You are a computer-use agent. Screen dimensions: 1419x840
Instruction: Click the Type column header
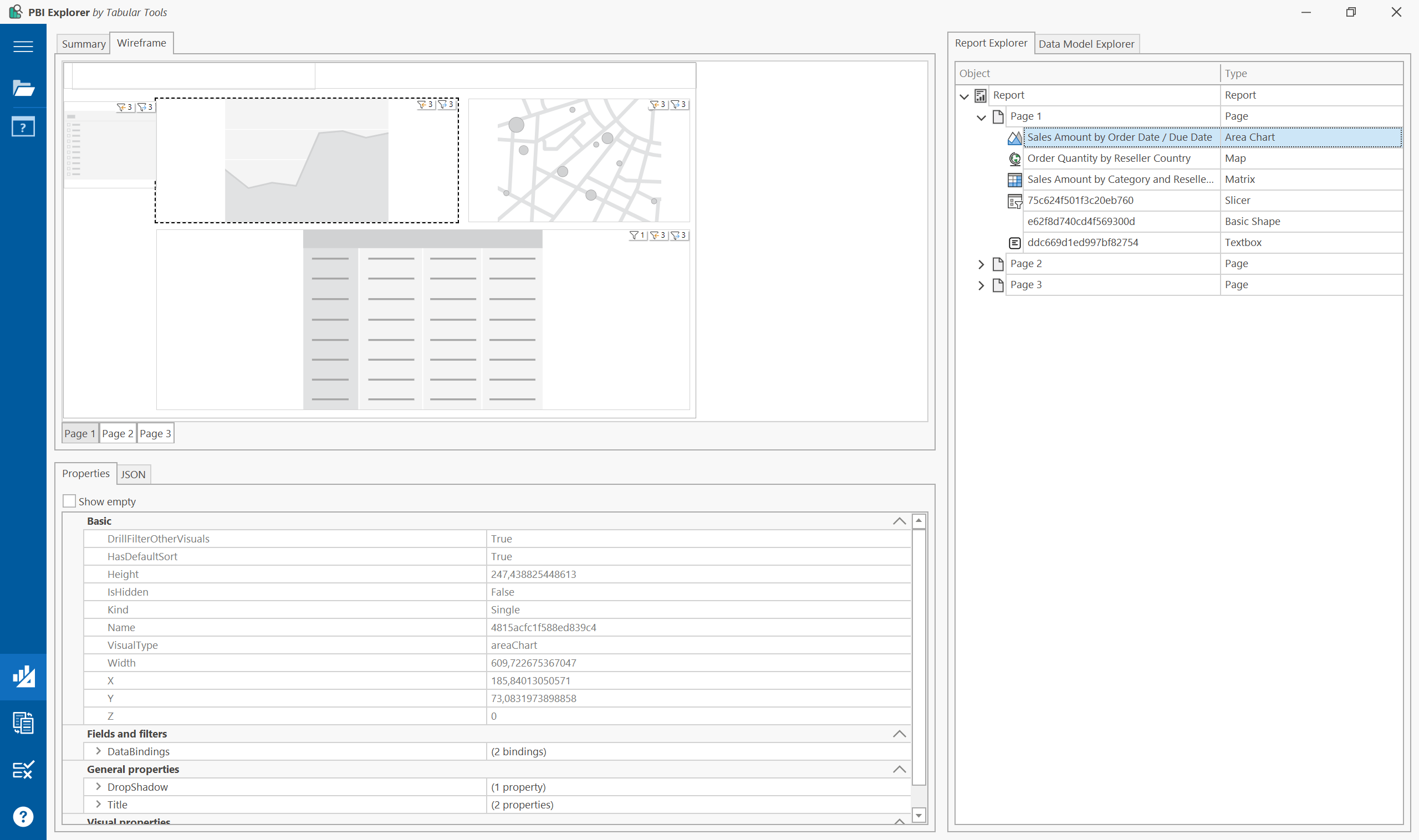(x=1311, y=74)
